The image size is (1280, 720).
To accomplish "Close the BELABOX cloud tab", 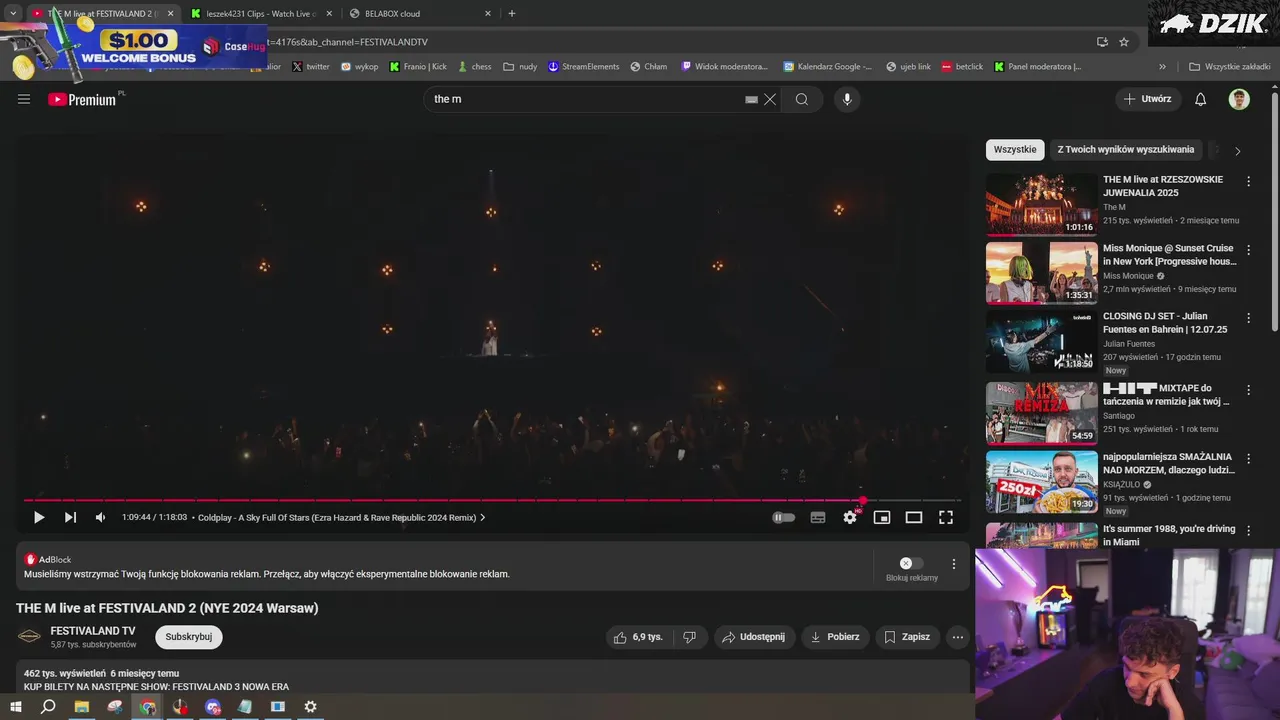I will pyautogui.click(x=488, y=14).
